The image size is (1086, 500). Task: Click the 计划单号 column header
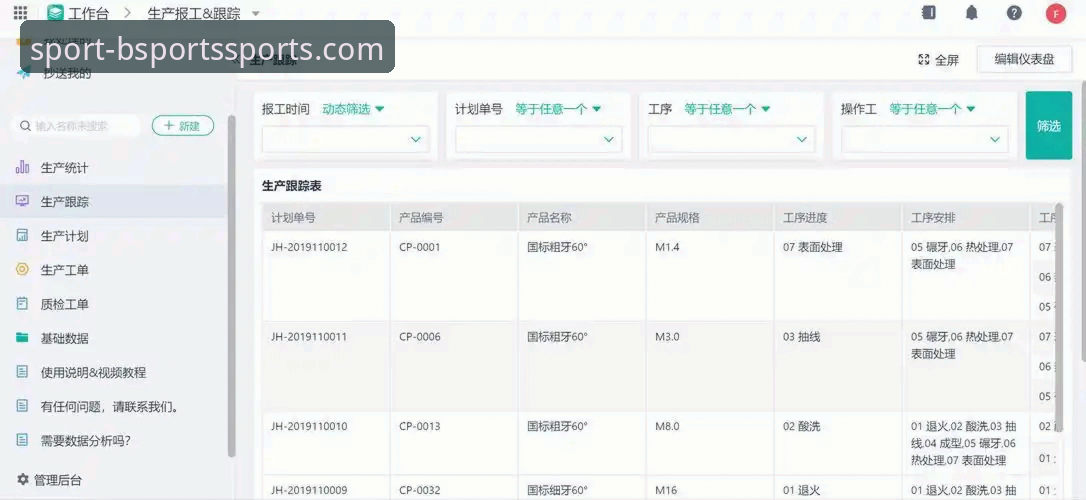coord(326,217)
